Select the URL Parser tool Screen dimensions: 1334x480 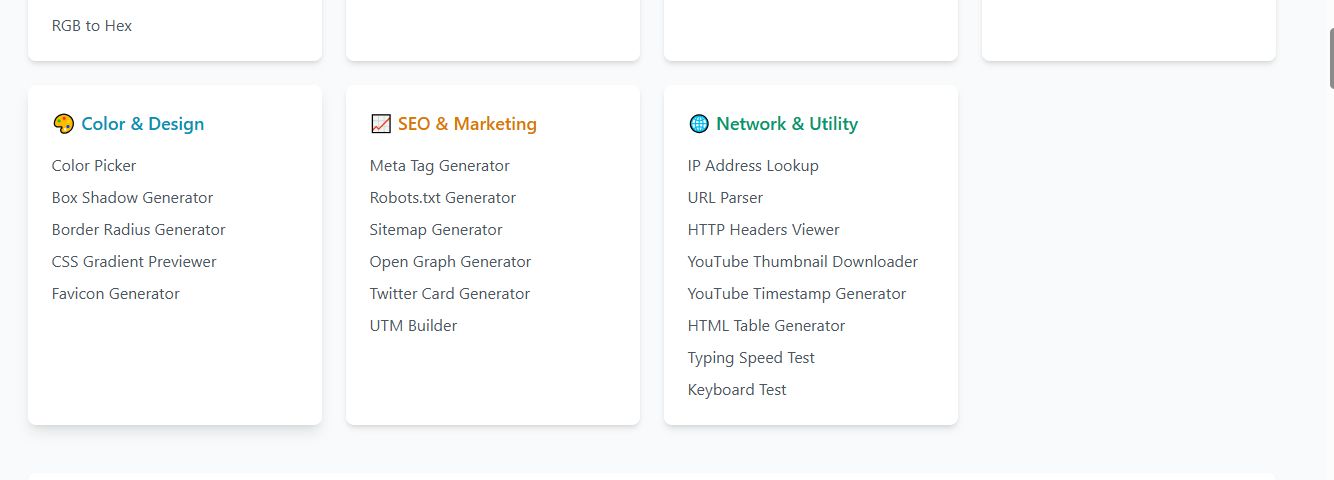point(725,198)
